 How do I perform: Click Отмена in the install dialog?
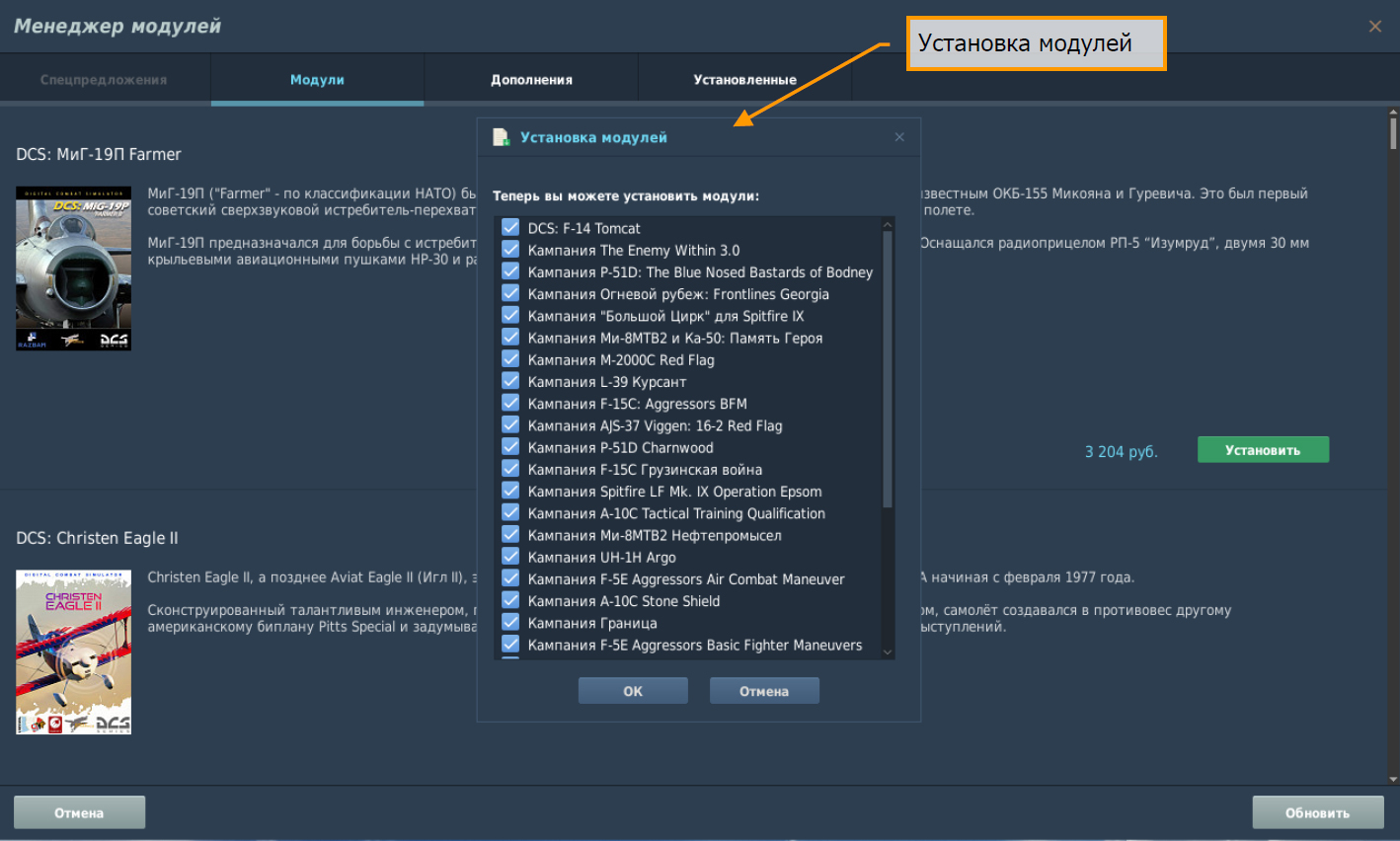tap(764, 691)
